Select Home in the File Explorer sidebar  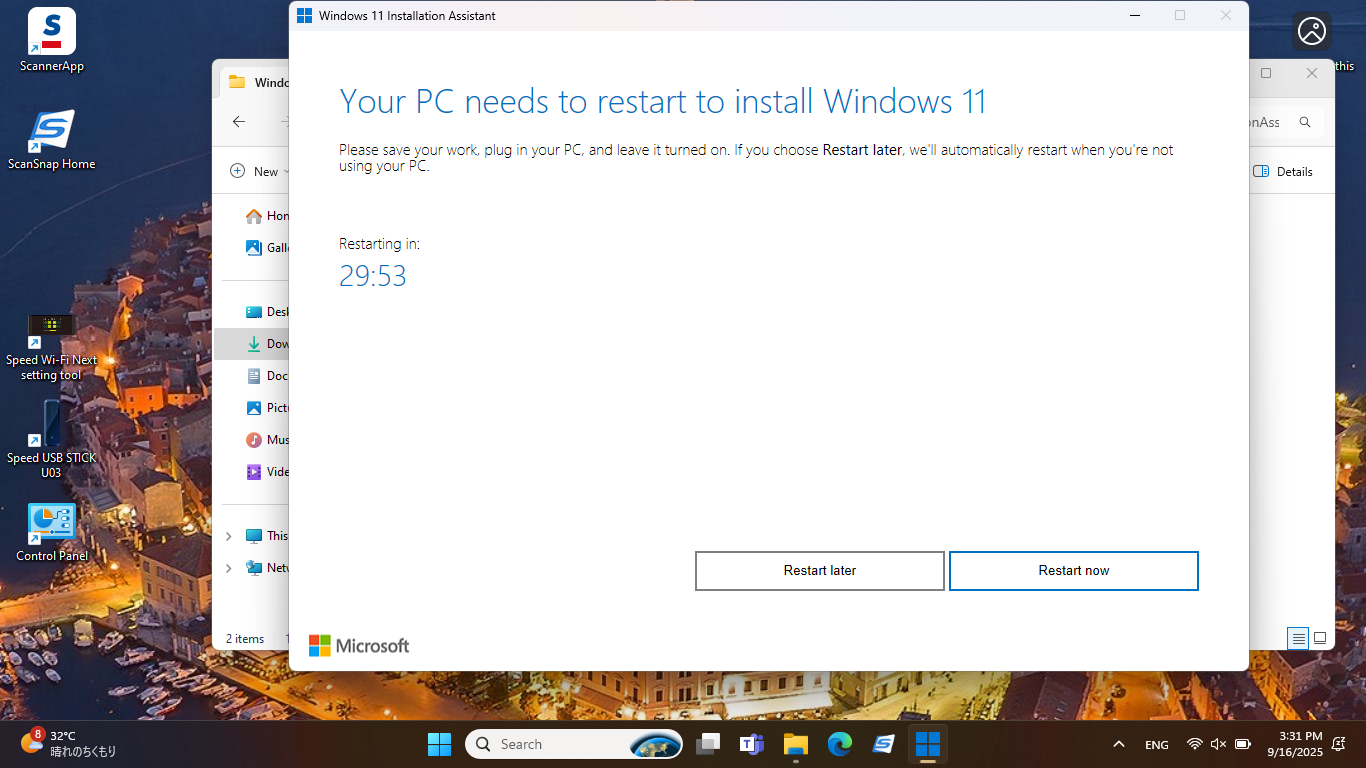pyautogui.click(x=268, y=216)
